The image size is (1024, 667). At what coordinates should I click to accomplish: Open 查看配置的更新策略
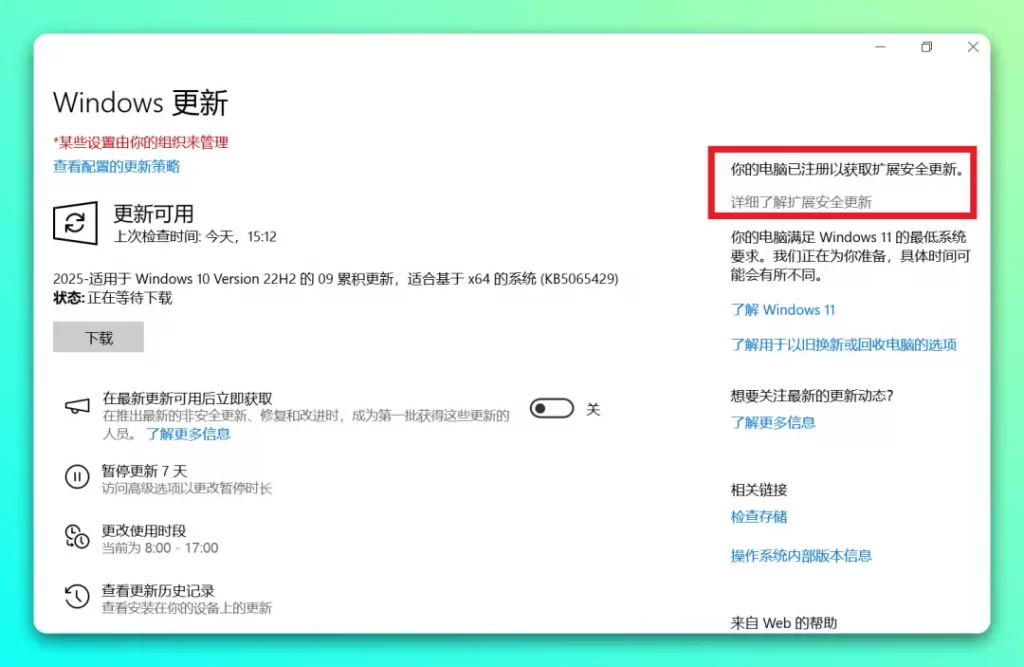(116, 166)
